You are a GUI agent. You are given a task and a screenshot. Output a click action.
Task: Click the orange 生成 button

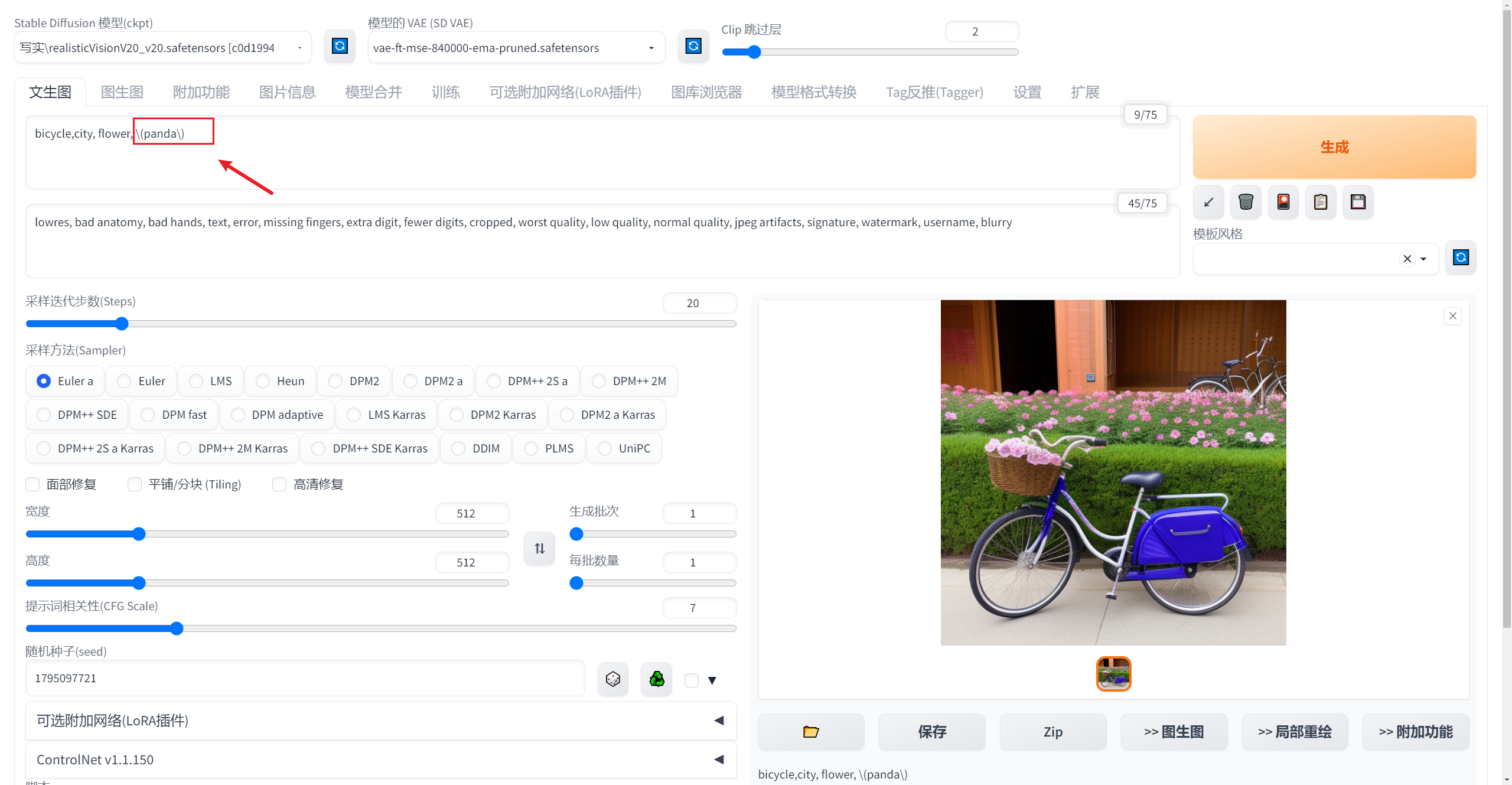(x=1334, y=147)
